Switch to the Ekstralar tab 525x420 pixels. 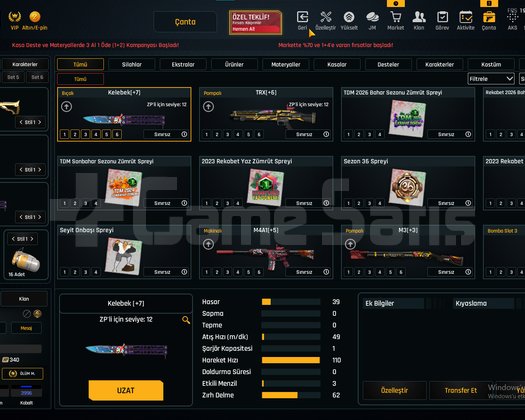pyautogui.click(x=183, y=64)
